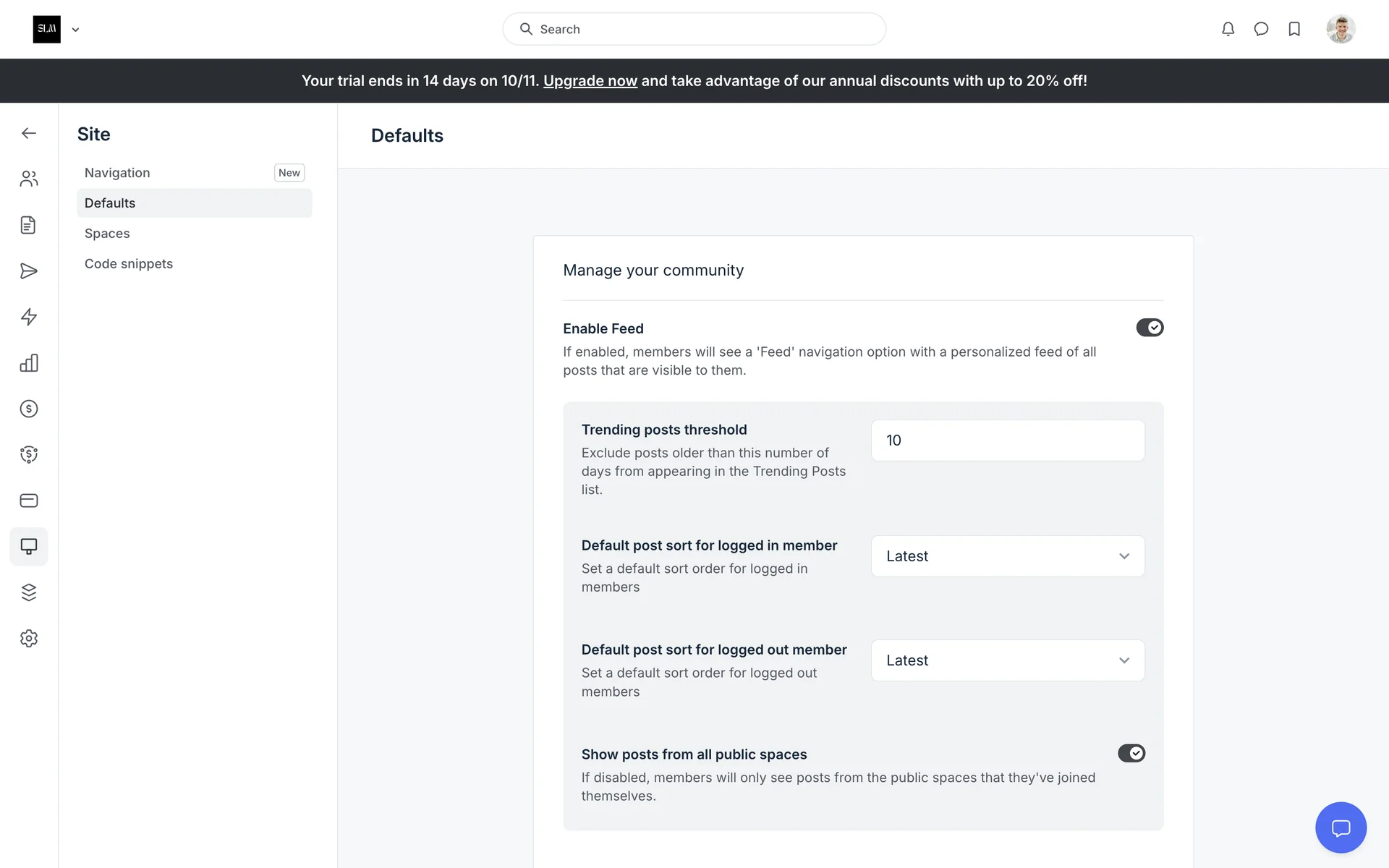Open the chat messages icon in header
This screenshot has height=868, width=1389.
[1261, 29]
